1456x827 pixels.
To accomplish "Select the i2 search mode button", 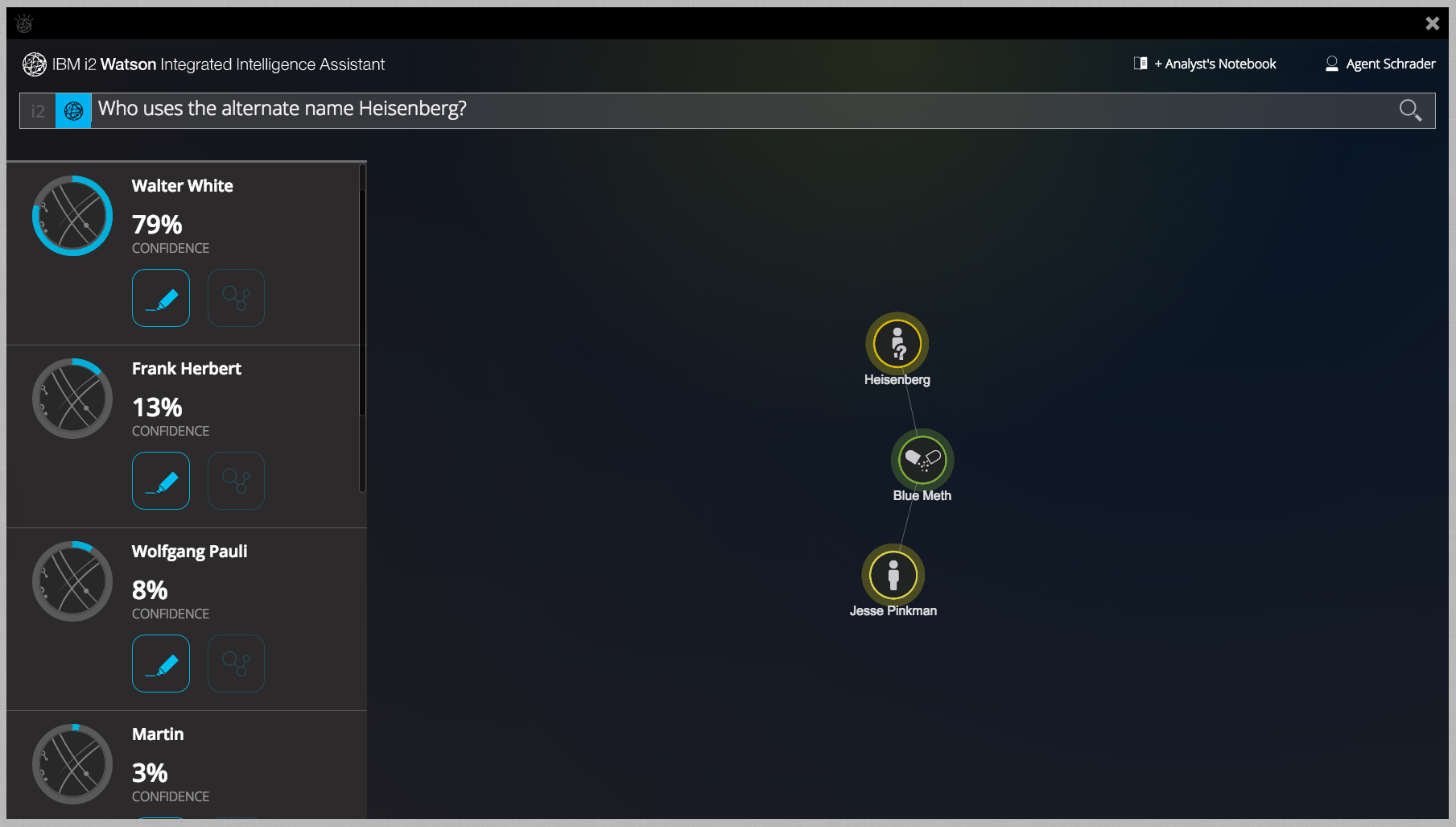I will pyautogui.click(x=38, y=111).
